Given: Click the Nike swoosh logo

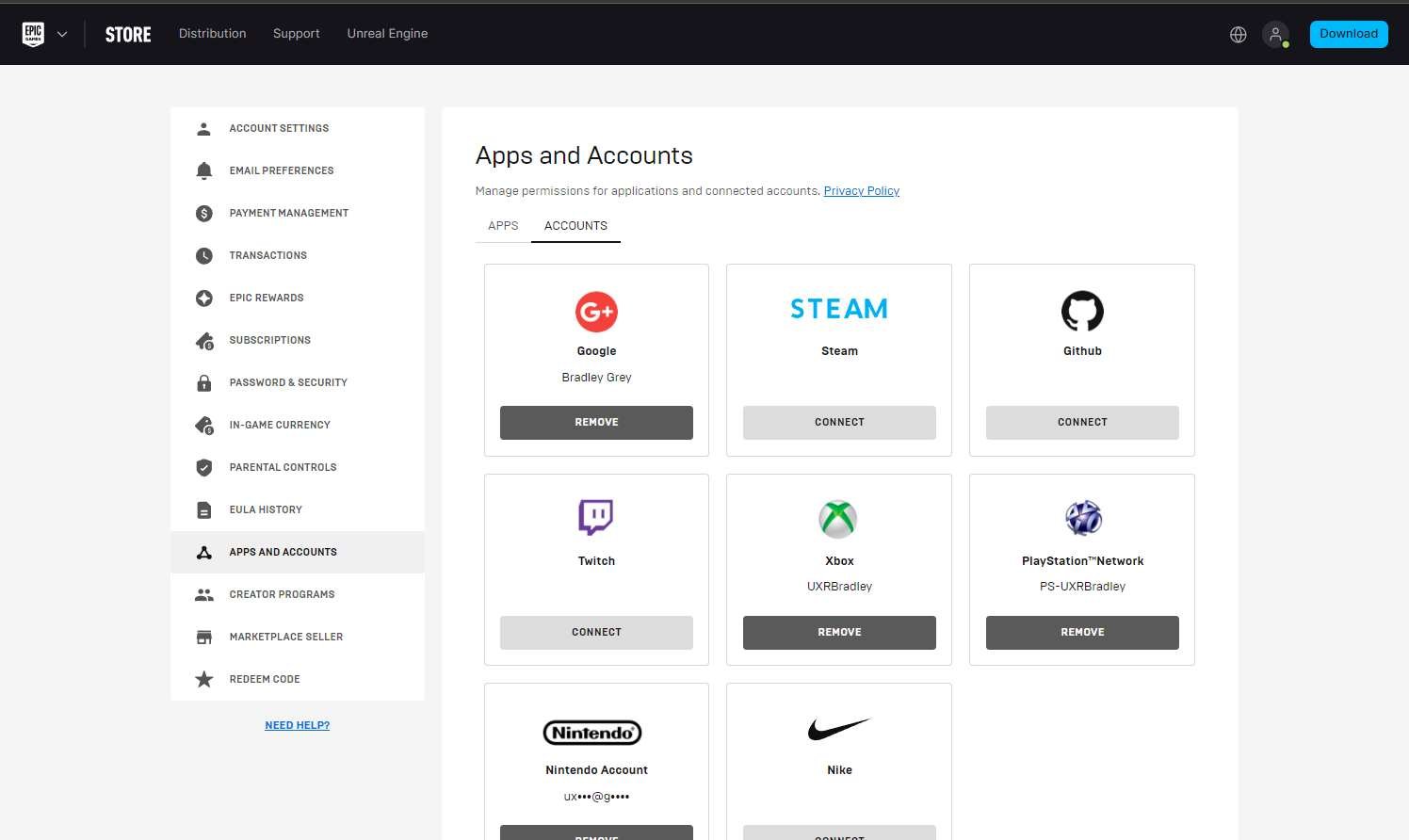Looking at the screenshot, I should [x=839, y=729].
